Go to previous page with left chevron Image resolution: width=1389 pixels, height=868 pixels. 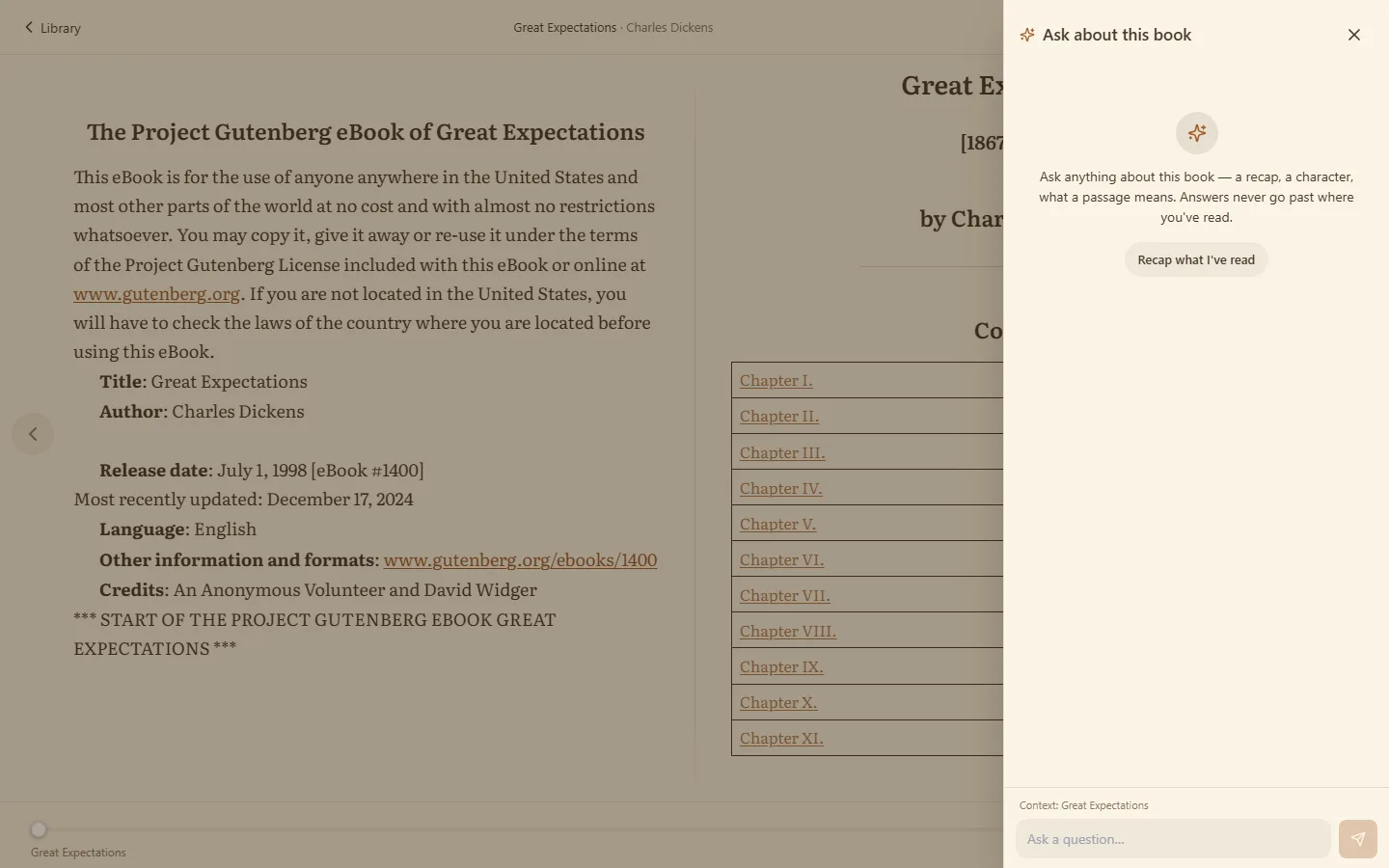[33, 434]
